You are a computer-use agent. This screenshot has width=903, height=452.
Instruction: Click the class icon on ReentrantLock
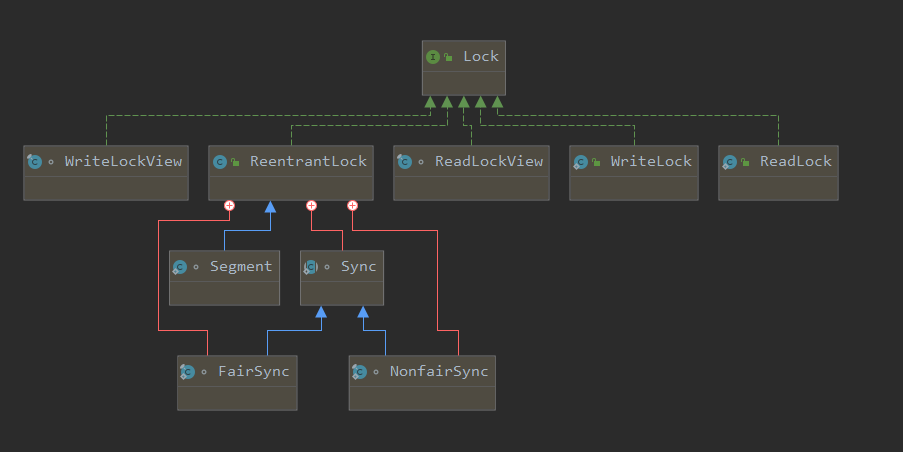coord(219,162)
